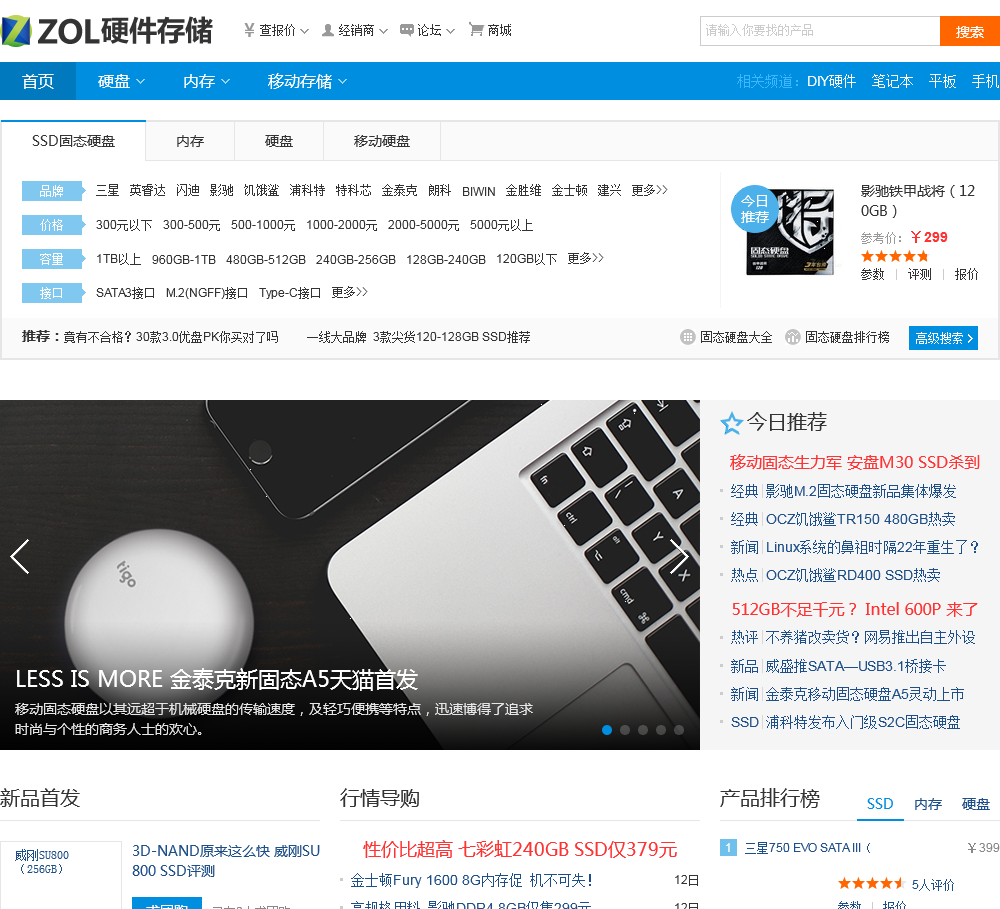Select 内存 tab in 产品排行榜
The width and height of the screenshot is (1000, 909).
(928, 804)
